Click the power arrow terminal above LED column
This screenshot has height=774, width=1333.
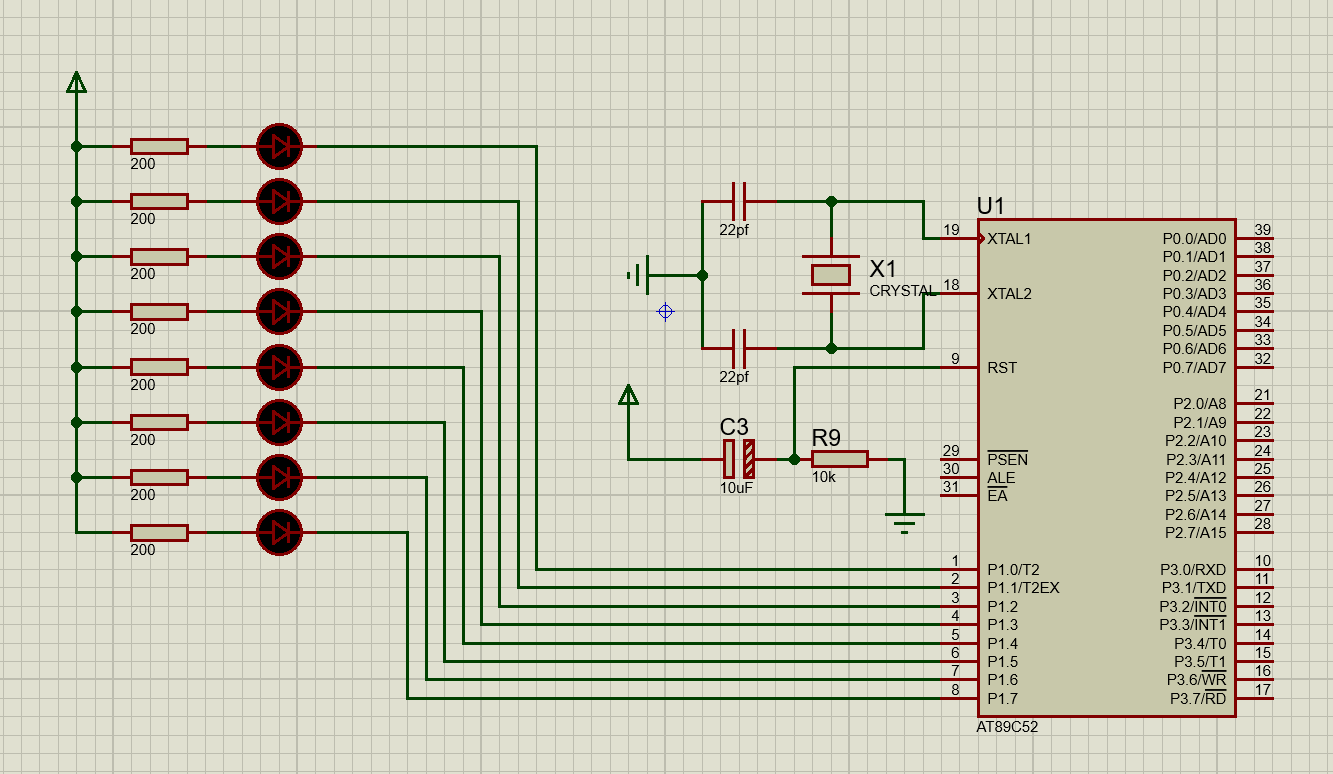[76, 82]
